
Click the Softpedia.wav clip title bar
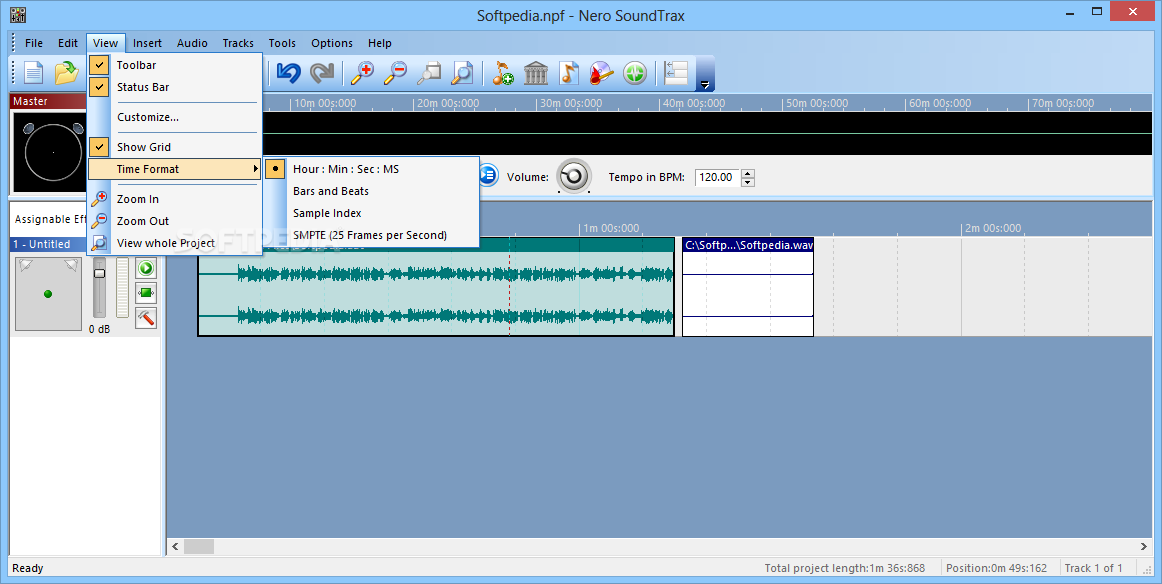748,245
